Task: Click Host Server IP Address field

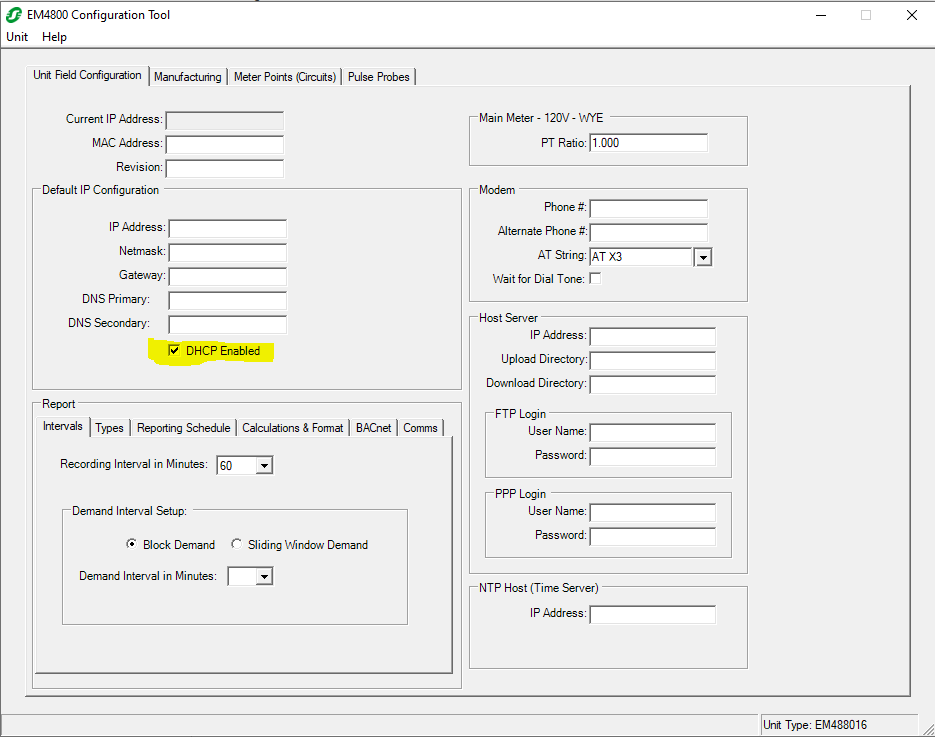Action: click(x=652, y=336)
